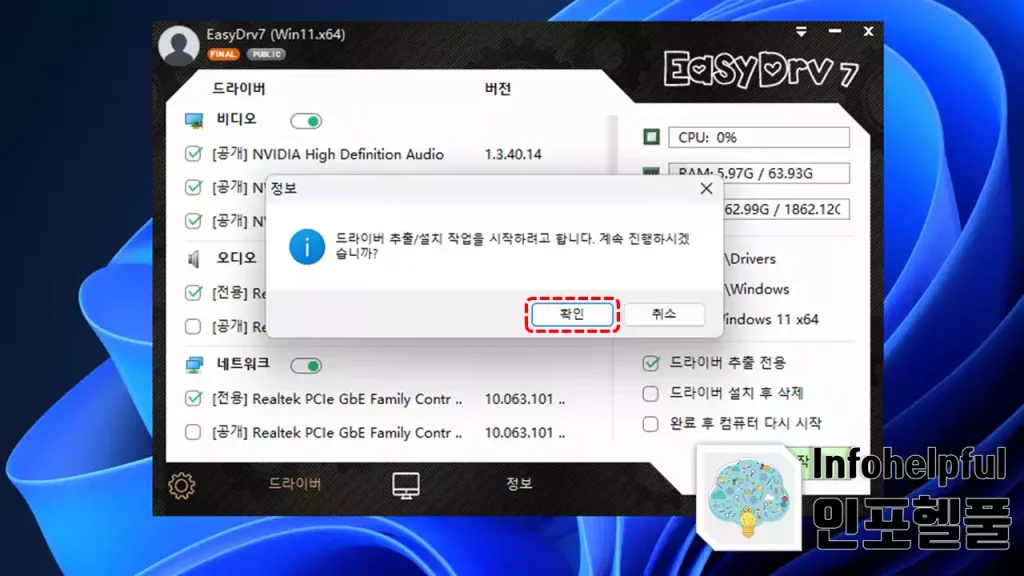1024x576 pixels.
Task: Click the 네트워크 category icon
Action: [194, 364]
